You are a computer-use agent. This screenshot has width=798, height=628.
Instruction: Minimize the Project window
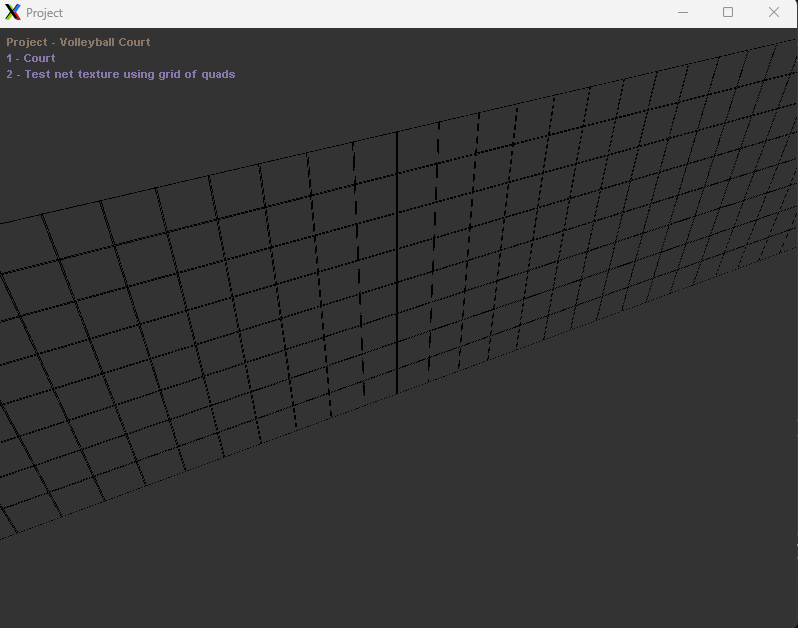tap(683, 12)
